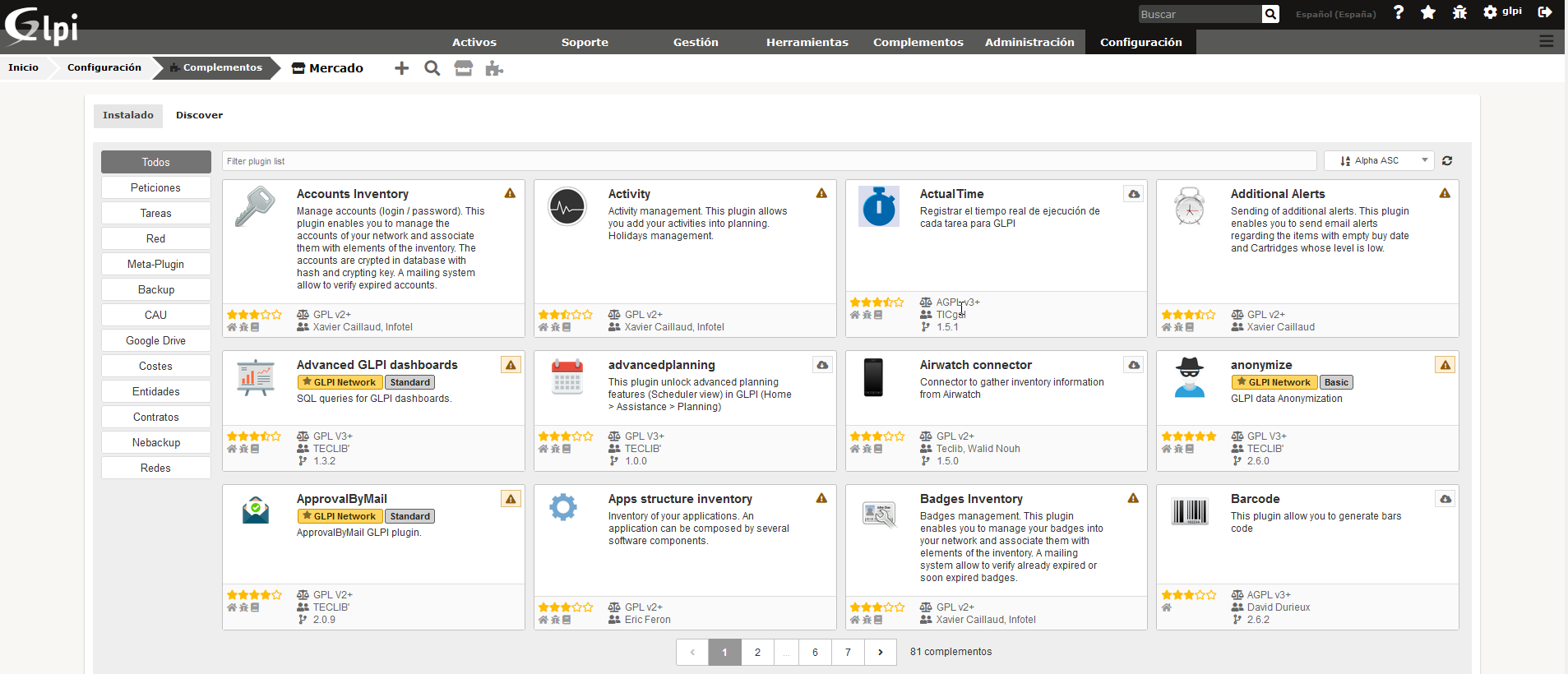Go to Configuración breadcrumb
Image resolution: width=1568 pixels, height=674 pixels.
click(x=104, y=67)
